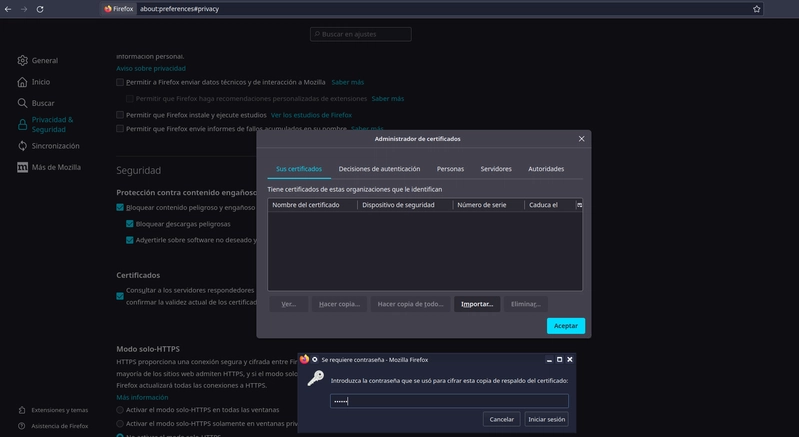
Task: Click the Ver... button
Action: 289,304
